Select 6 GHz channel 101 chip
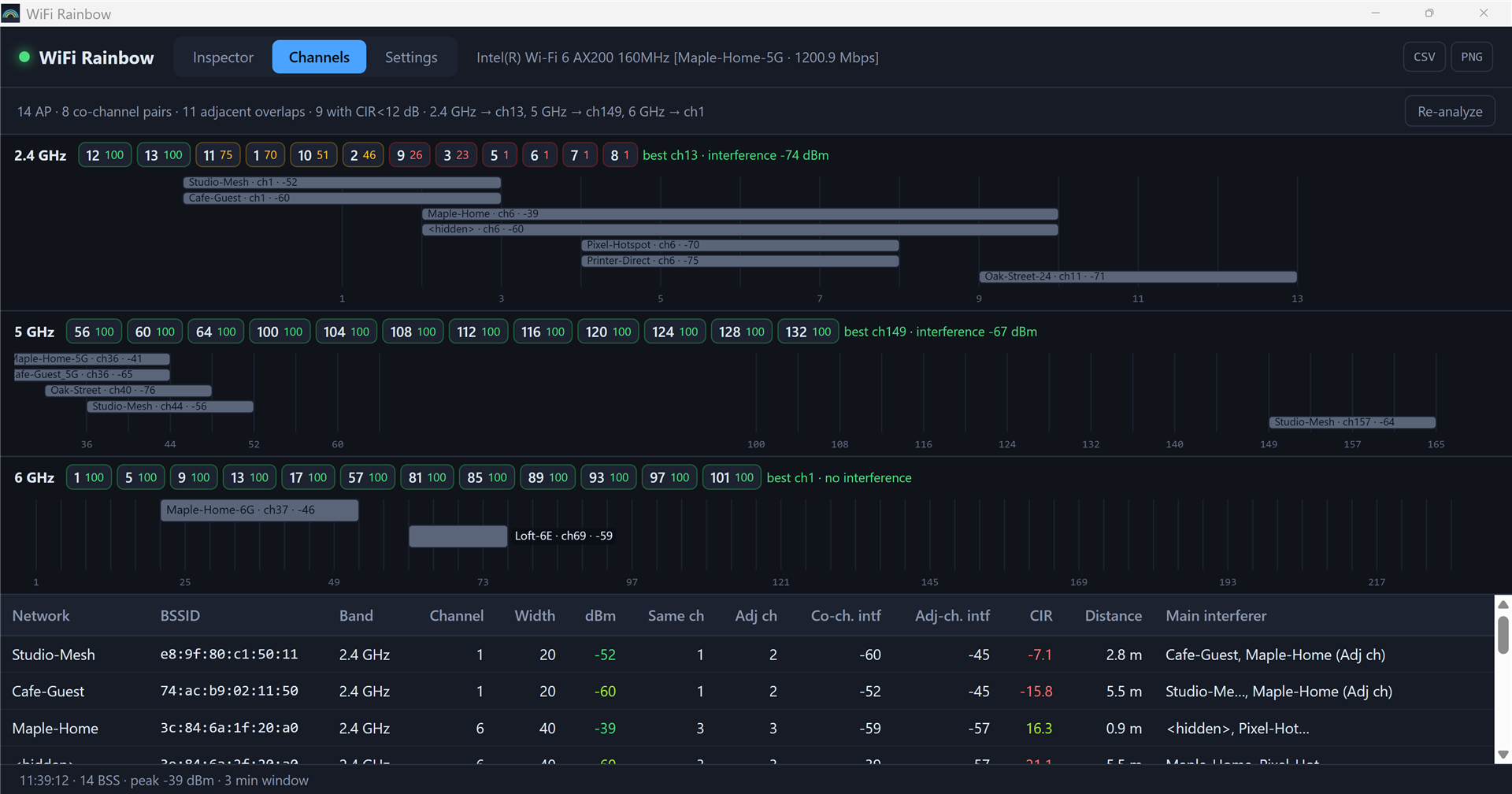 (x=732, y=477)
